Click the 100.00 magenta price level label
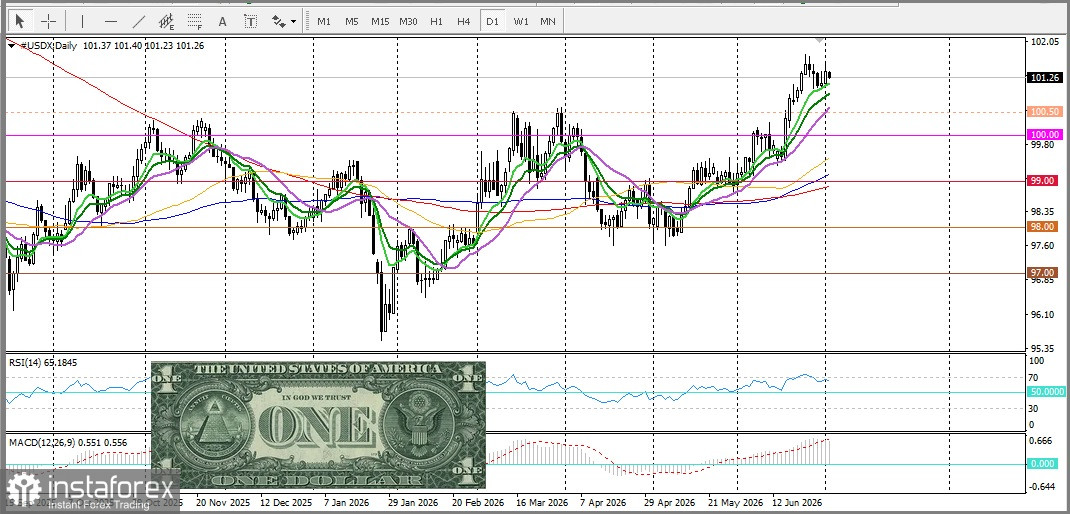The width and height of the screenshot is (1070, 514). pyautogui.click(x=1044, y=135)
